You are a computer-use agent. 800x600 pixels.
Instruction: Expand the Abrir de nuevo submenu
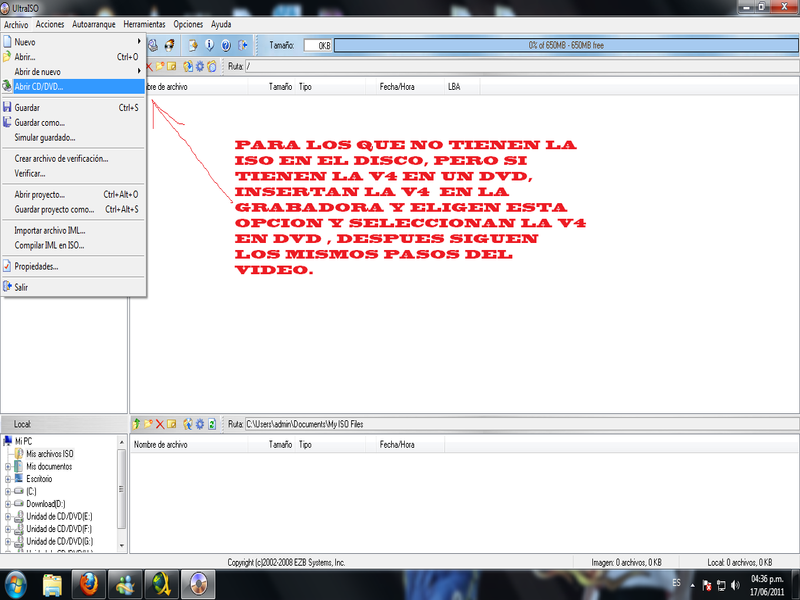139,71
